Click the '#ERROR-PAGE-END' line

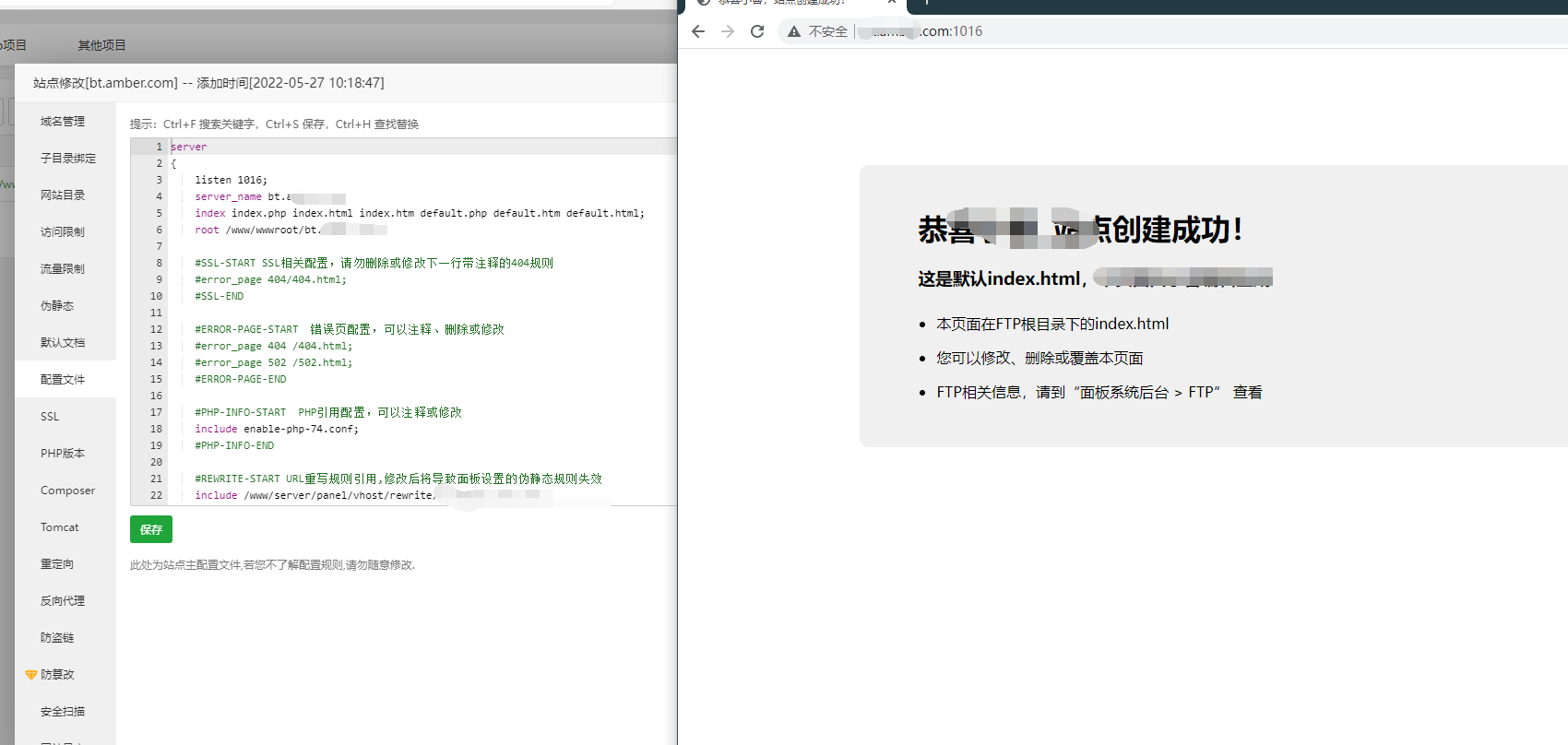pos(241,379)
